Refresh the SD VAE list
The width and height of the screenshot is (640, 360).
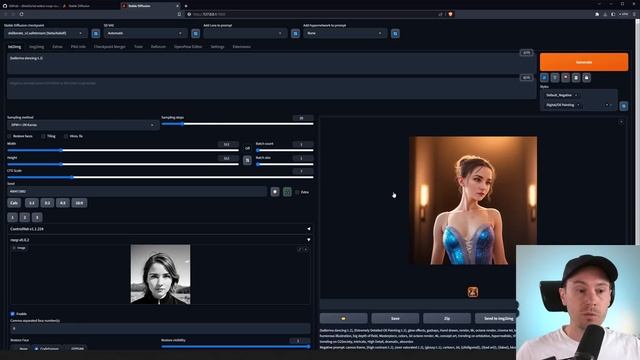point(196,33)
